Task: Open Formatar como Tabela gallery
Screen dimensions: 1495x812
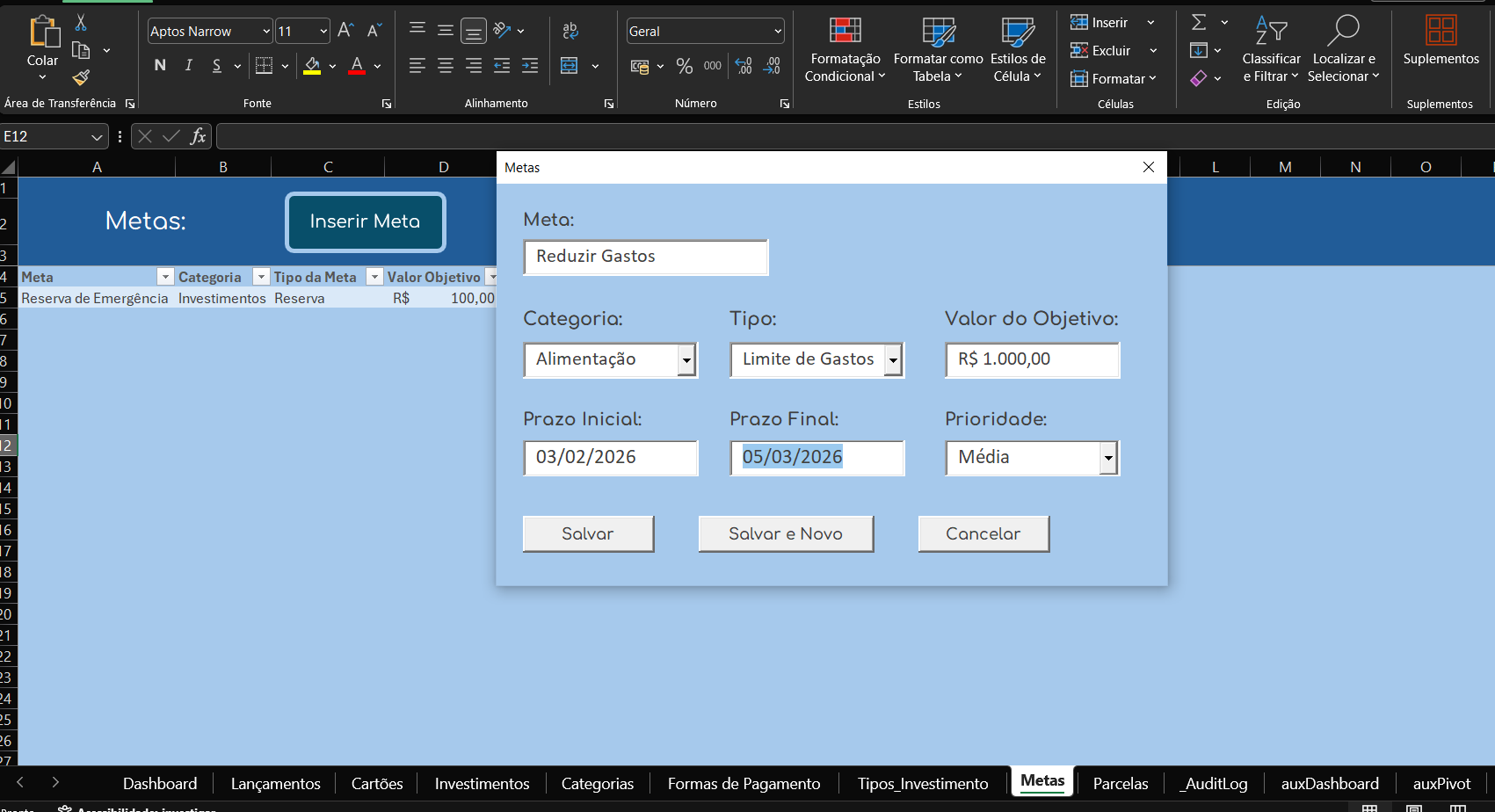Action: click(x=938, y=50)
